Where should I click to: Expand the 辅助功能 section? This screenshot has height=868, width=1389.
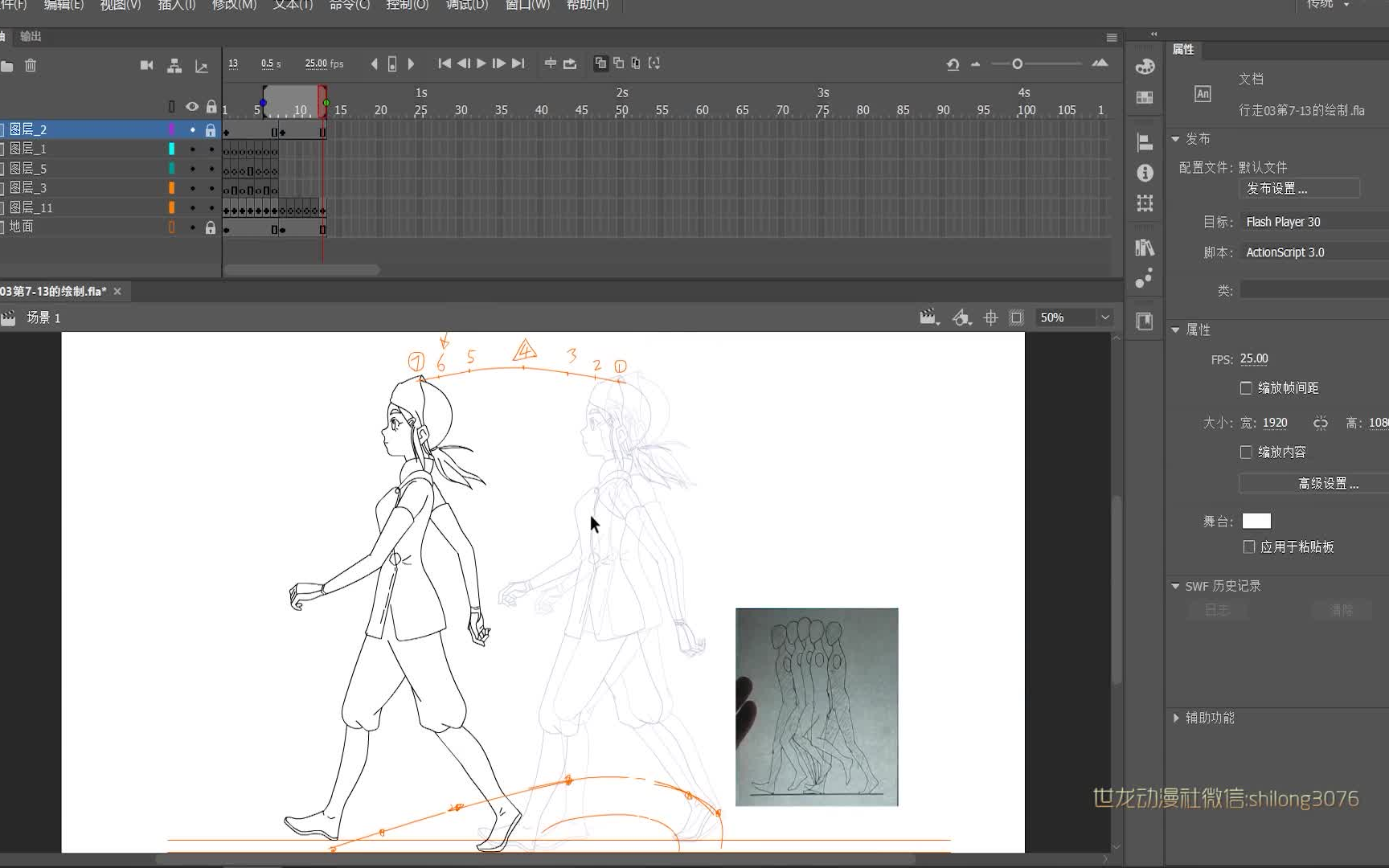(1176, 718)
